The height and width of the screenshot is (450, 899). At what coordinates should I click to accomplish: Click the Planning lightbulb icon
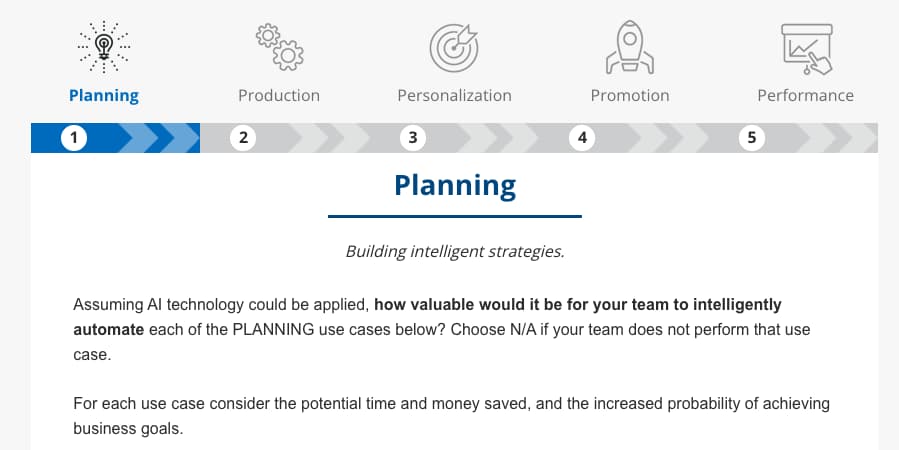click(x=104, y=47)
